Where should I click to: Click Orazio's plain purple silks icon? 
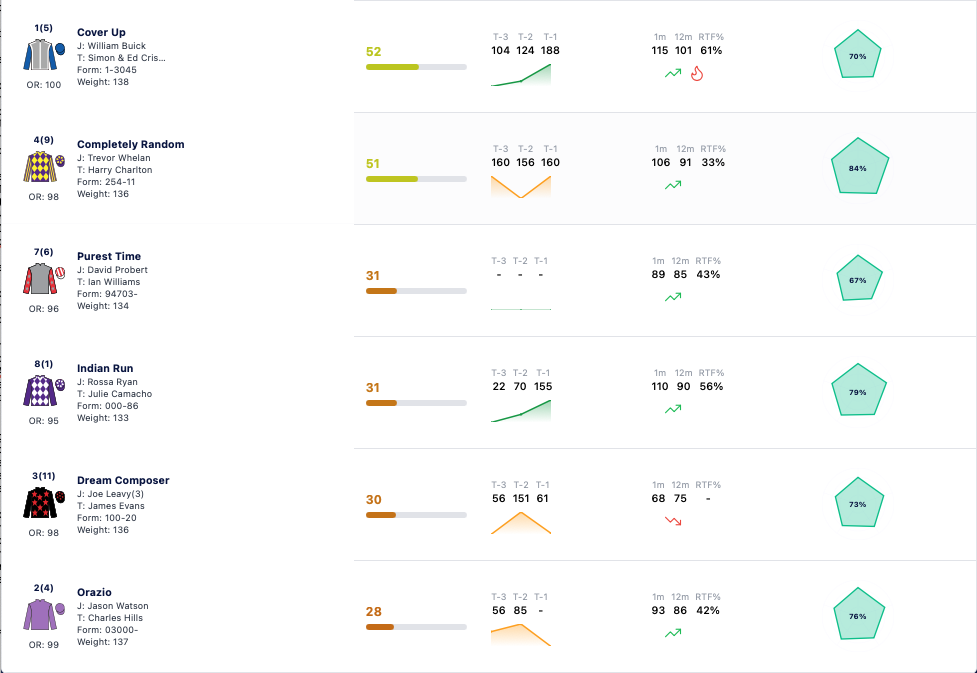click(44, 614)
